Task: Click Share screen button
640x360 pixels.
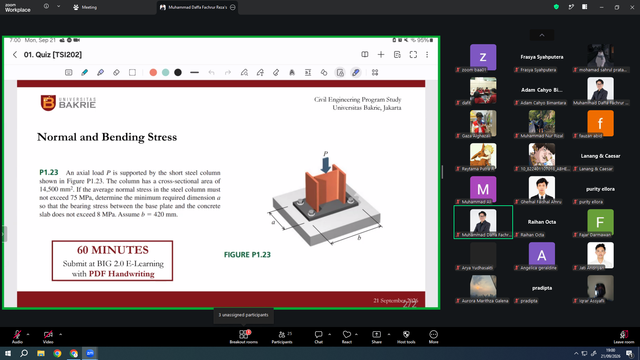Action: click(376, 337)
